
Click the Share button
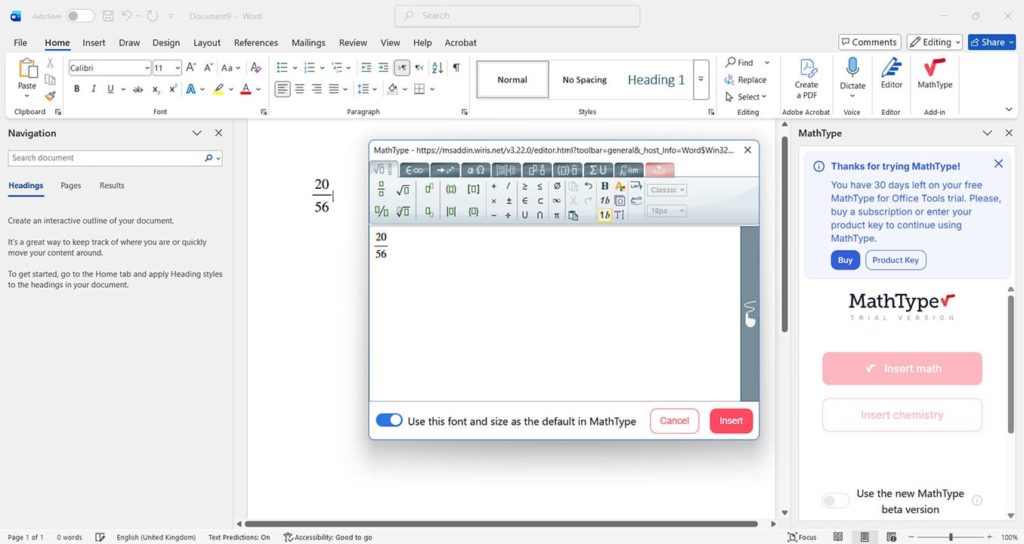[991, 42]
